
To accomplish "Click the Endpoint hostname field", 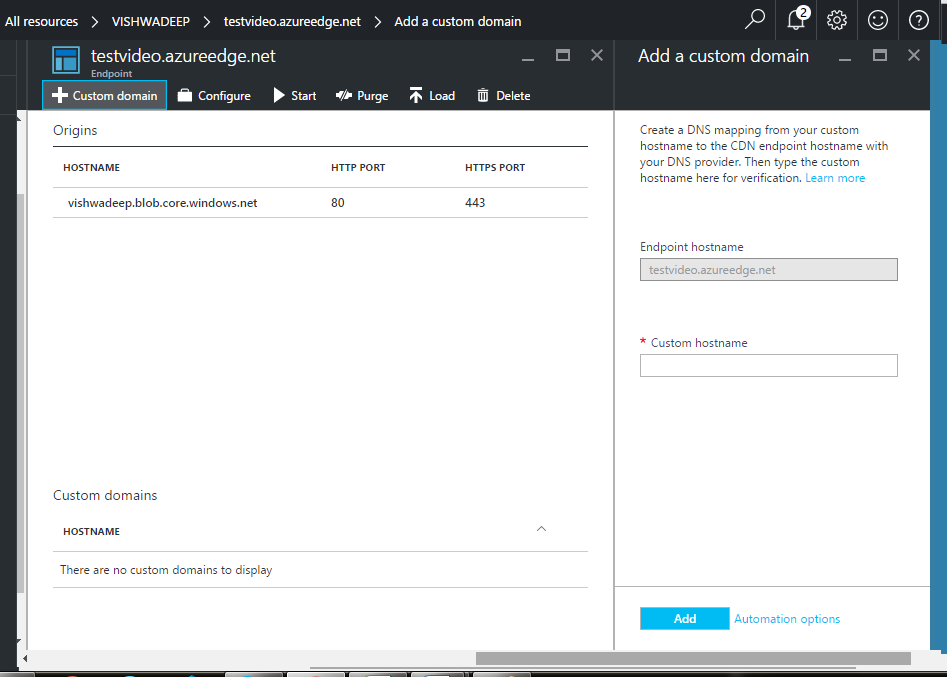I will (x=769, y=270).
